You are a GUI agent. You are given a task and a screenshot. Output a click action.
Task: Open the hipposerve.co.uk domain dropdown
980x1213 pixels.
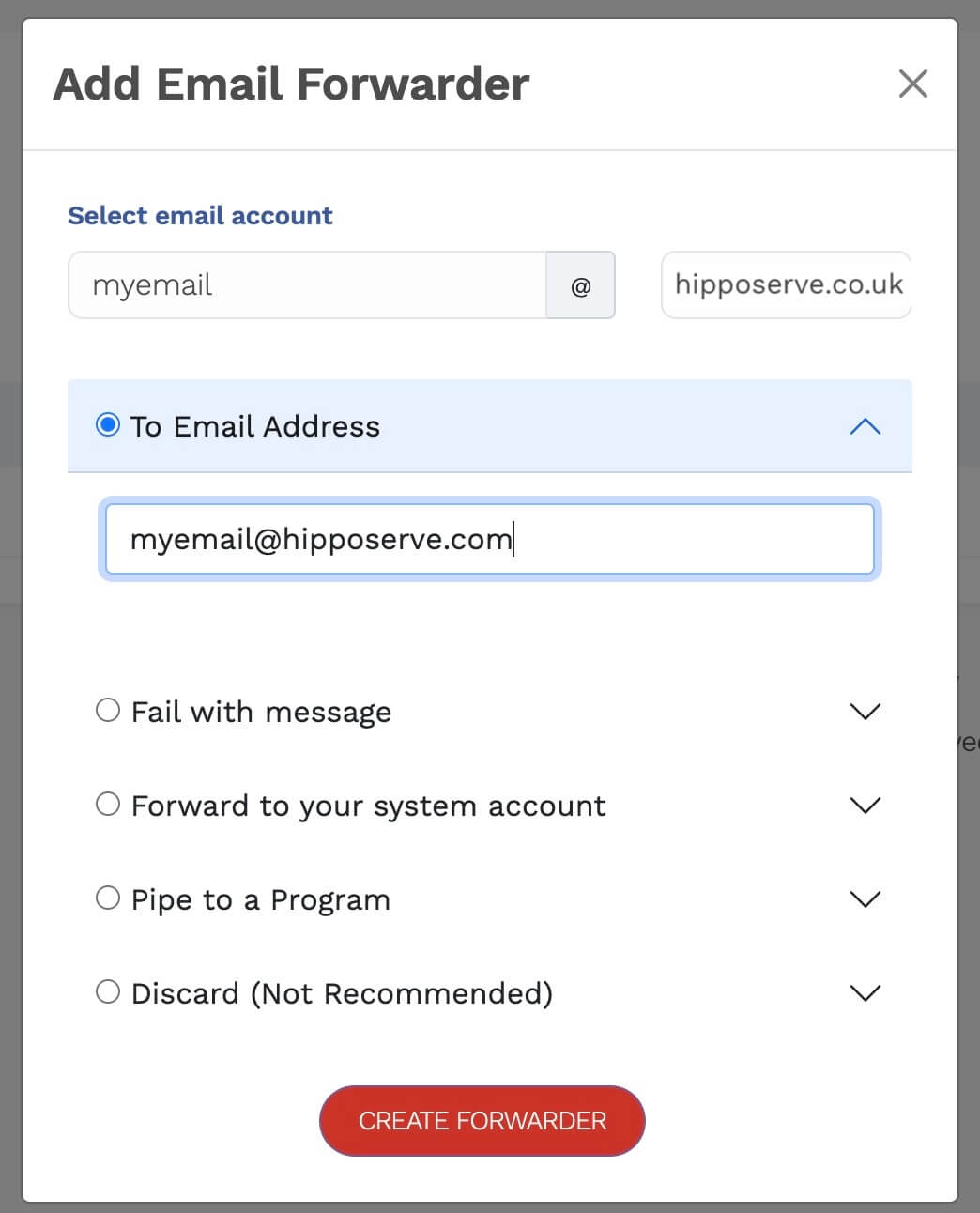tap(787, 285)
